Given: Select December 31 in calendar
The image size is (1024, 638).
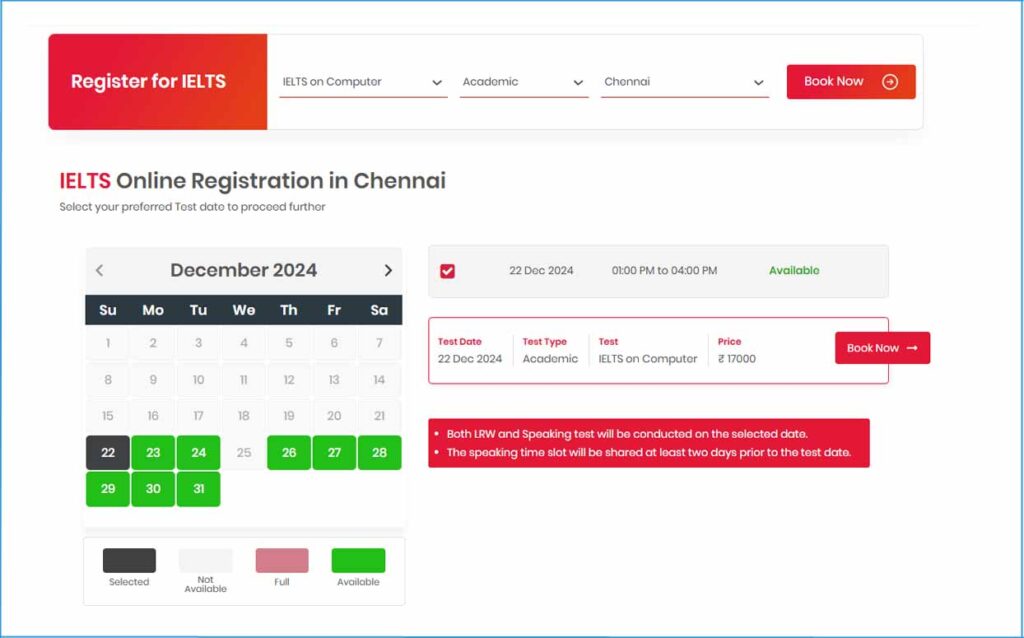Looking at the screenshot, I should 199,489.
